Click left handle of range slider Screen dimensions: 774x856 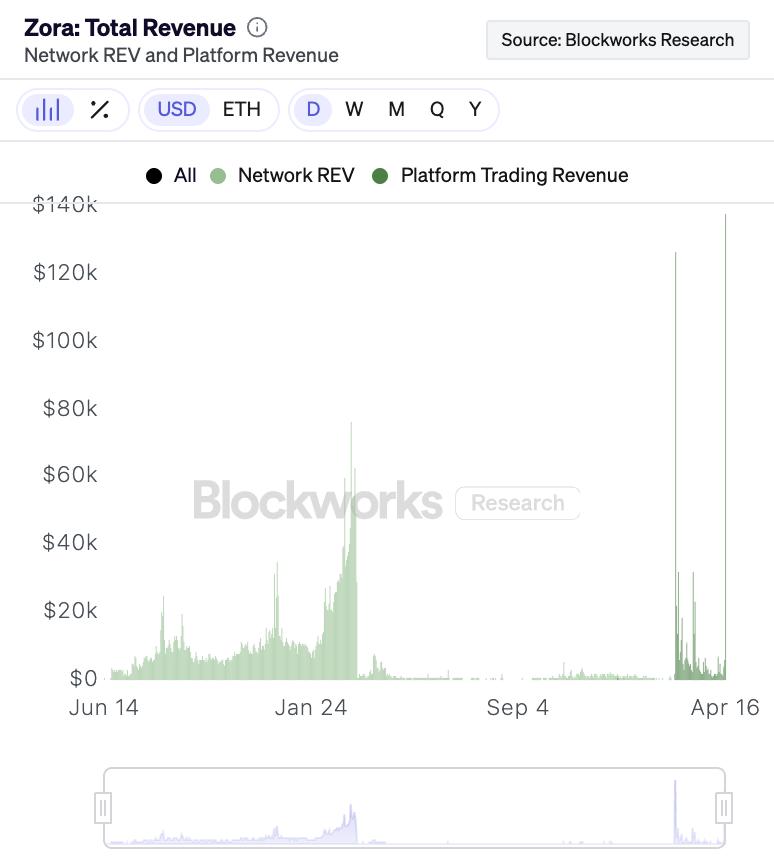click(x=103, y=807)
